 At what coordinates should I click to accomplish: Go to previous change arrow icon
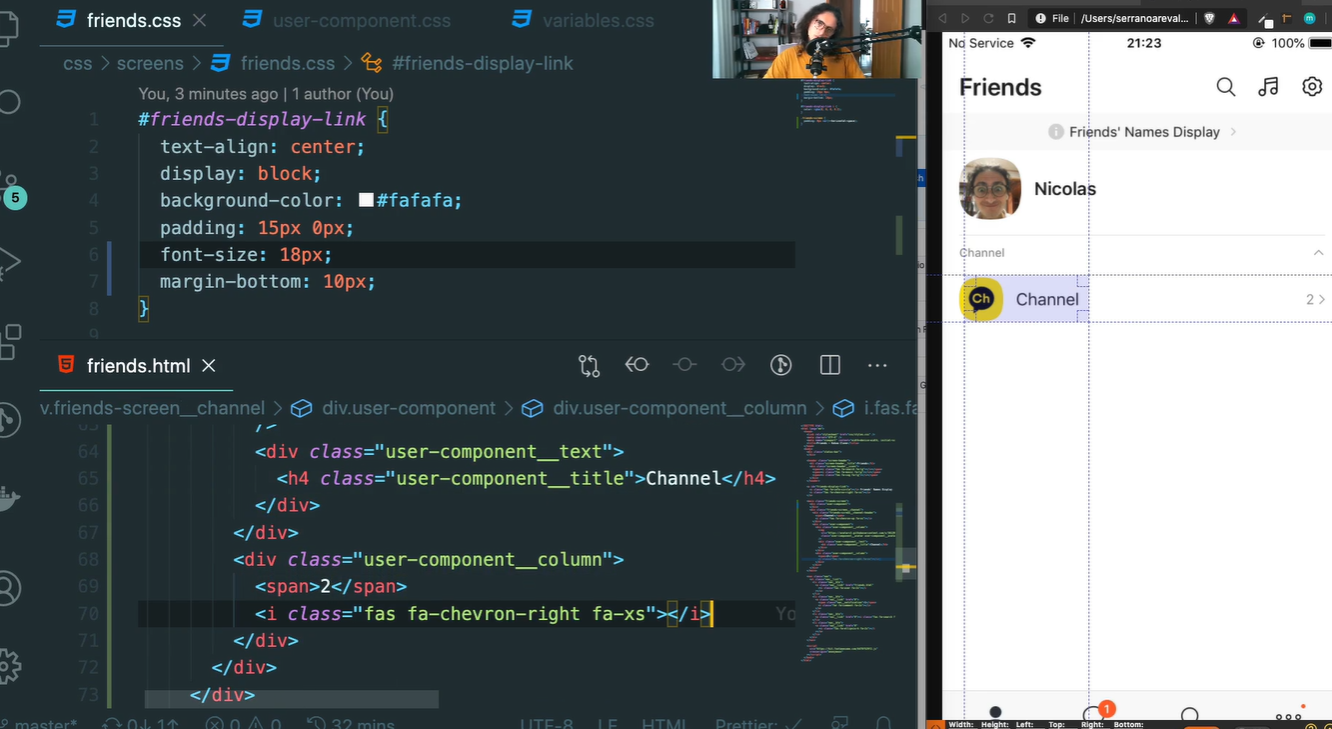pos(637,365)
